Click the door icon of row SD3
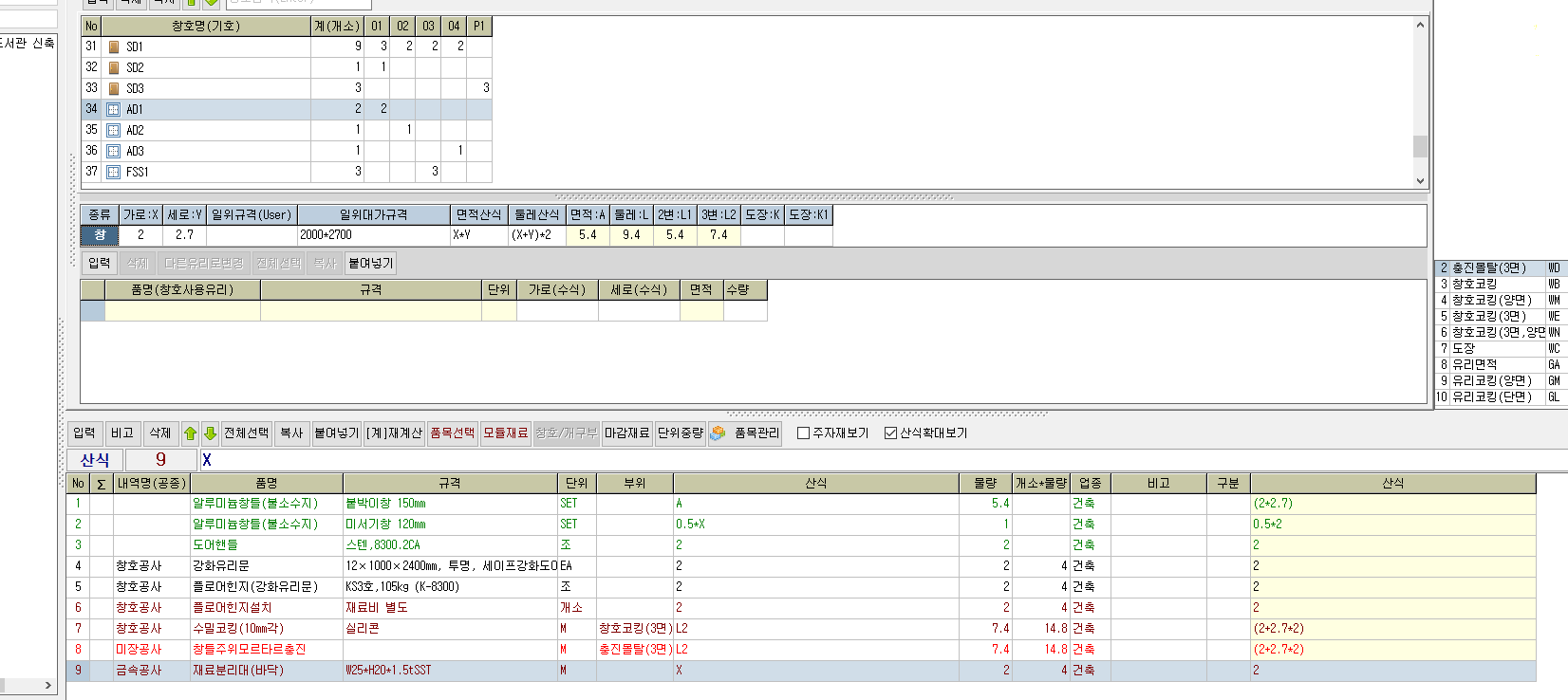Image resolution: width=1568 pixels, height=700 pixels. pyautogui.click(x=114, y=88)
